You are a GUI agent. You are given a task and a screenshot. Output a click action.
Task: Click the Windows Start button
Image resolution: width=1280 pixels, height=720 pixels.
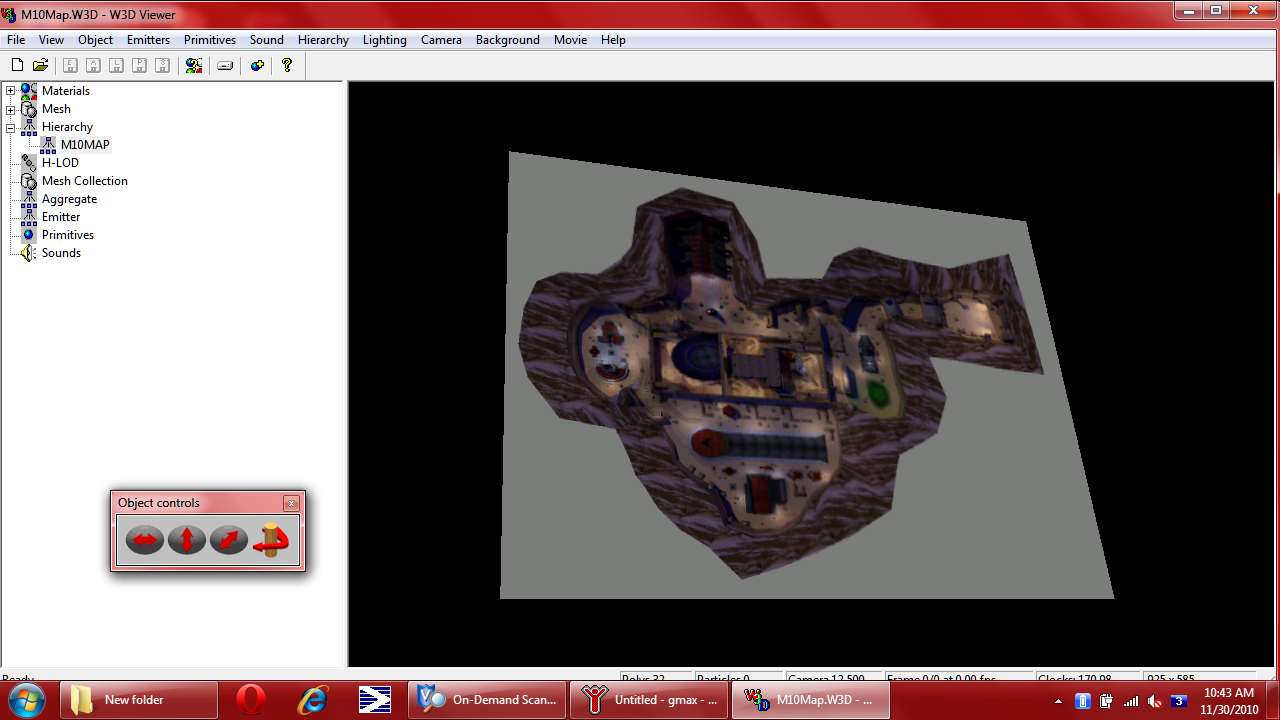(x=27, y=699)
